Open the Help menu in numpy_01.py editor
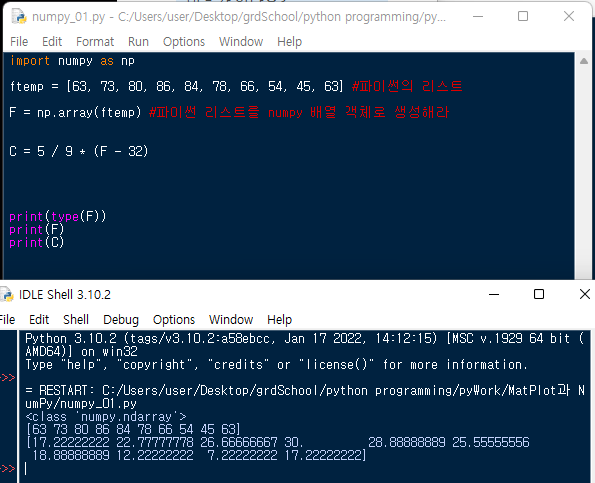 point(290,41)
